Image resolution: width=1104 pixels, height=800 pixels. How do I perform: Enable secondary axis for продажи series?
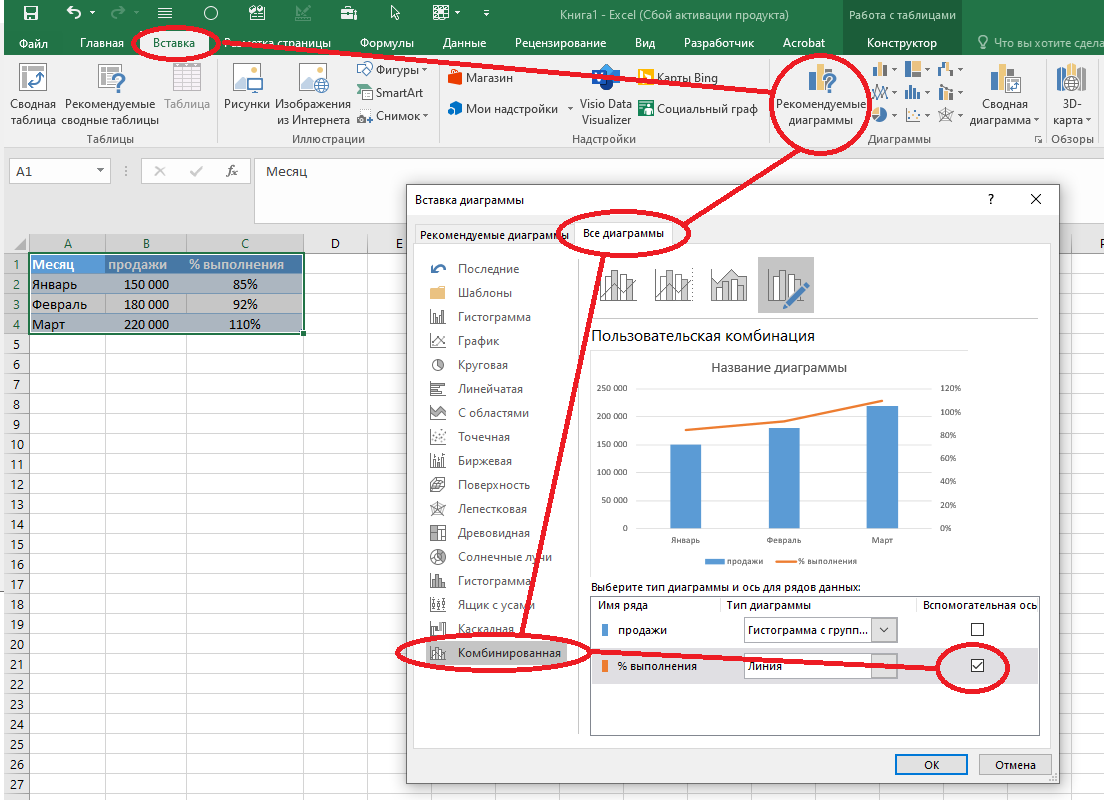977,630
